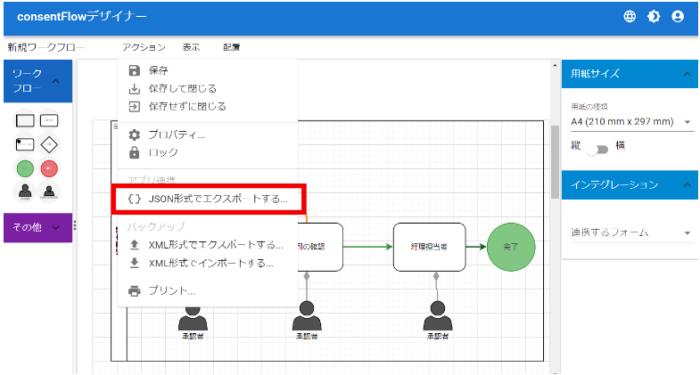Viewport: 700px width, 375px height.
Task: Select the second person shape in palette
Action: 49,192
